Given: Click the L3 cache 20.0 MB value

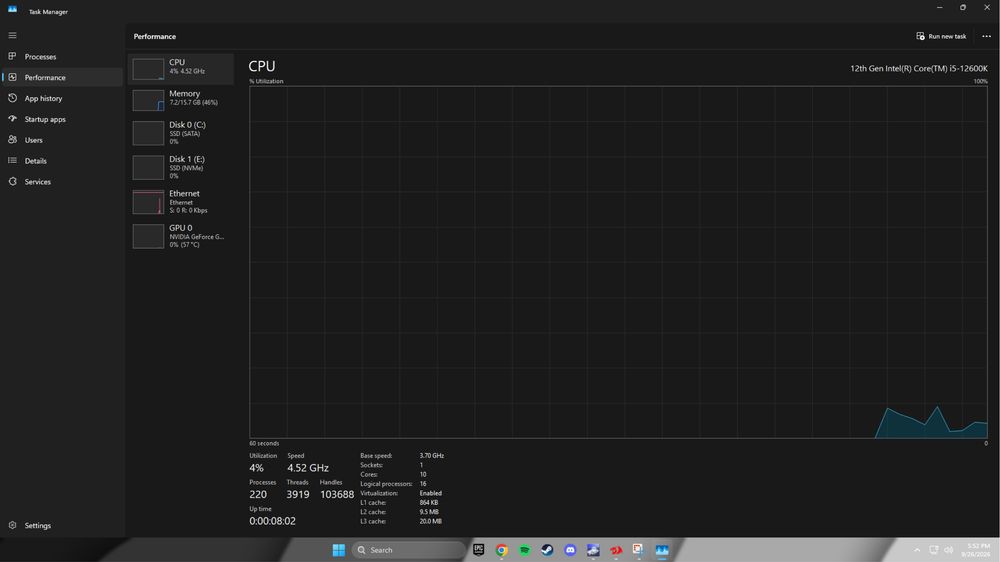Looking at the screenshot, I should tap(430, 521).
